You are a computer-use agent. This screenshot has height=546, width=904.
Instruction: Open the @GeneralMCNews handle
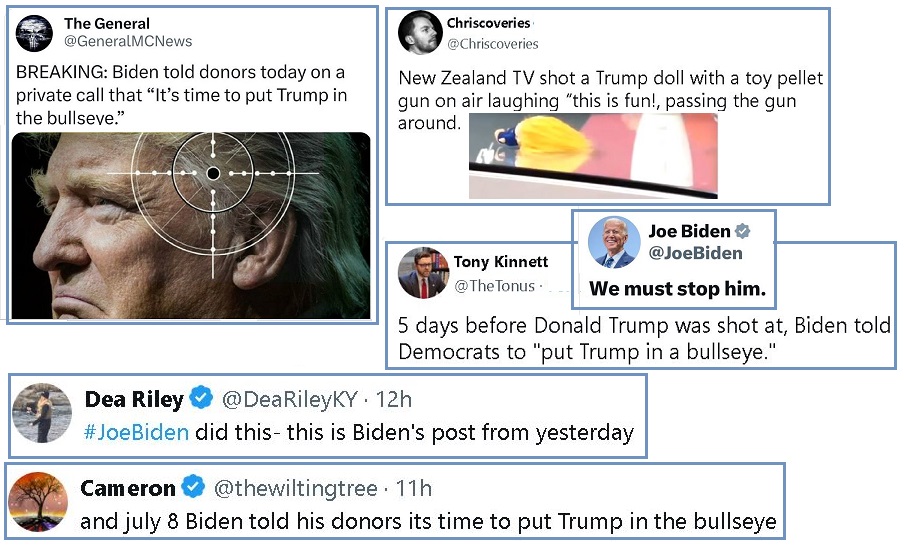[x=128, y=42]
